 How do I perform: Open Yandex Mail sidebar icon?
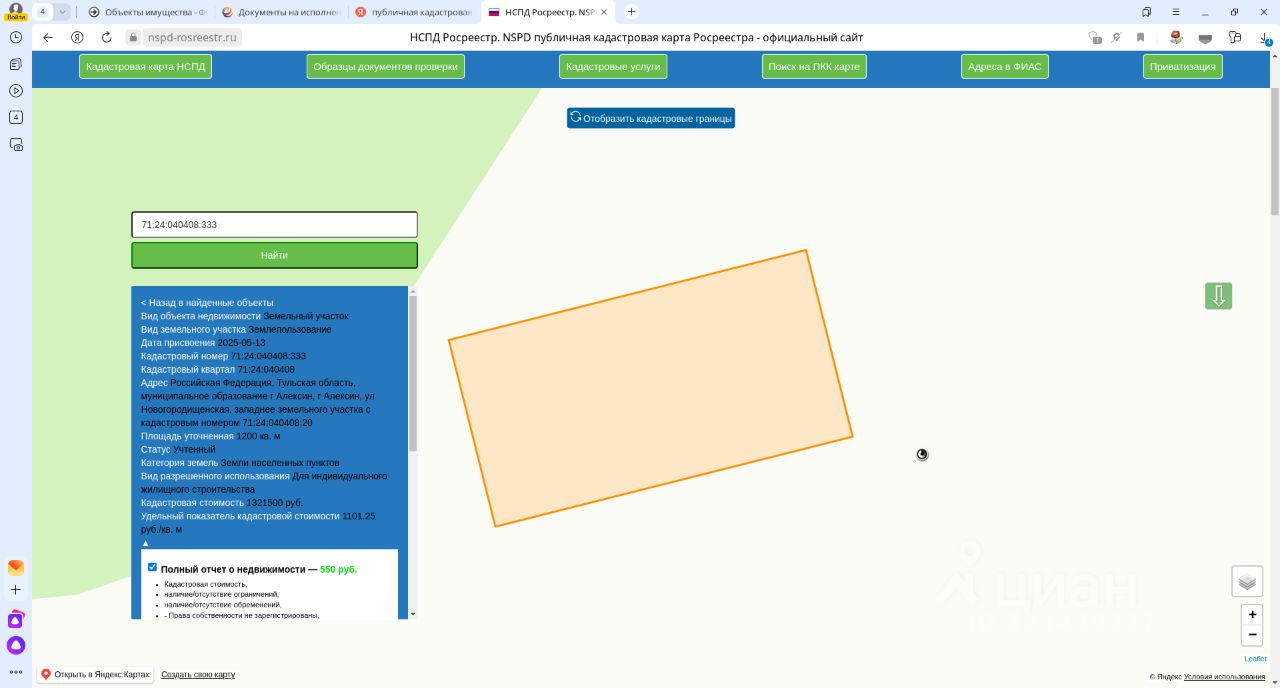[x=15, y=567]
